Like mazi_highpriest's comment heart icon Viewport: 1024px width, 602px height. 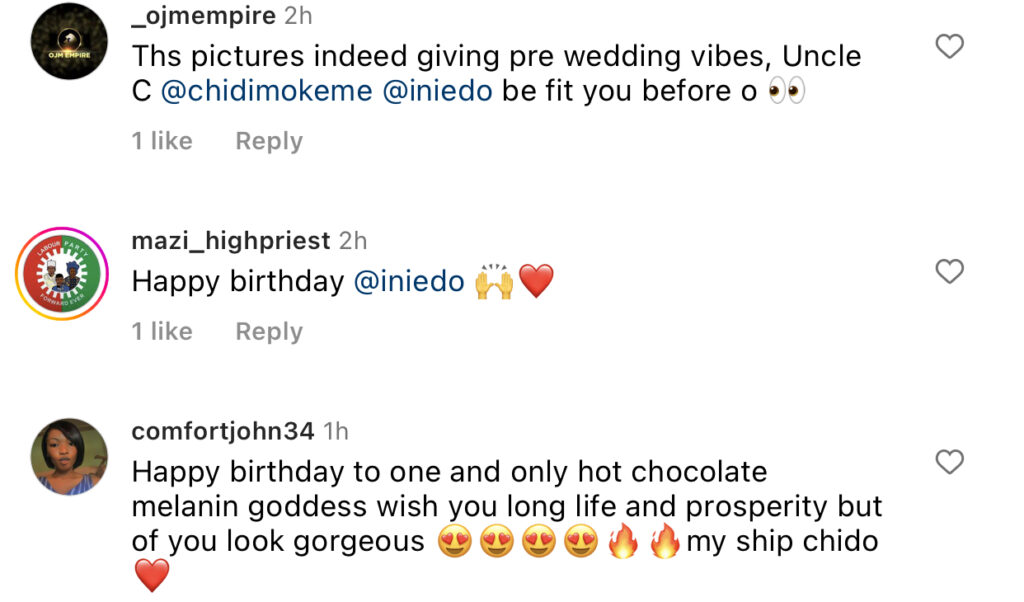[948, 271]
